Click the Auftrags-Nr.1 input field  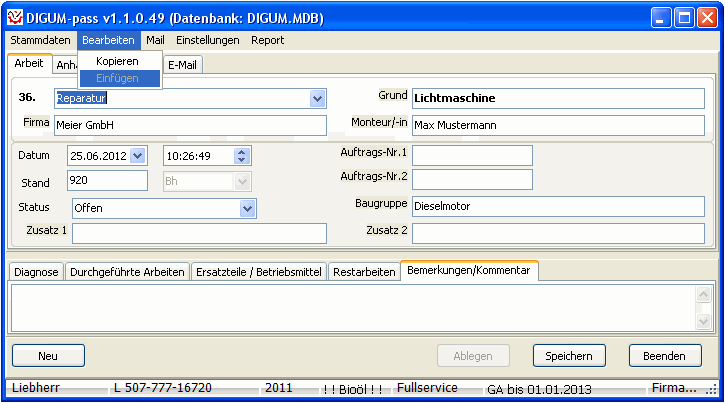[472, 155]
